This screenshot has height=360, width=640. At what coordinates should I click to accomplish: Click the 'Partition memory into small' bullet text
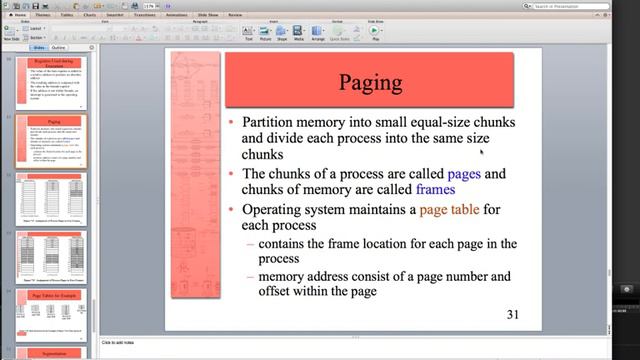point(378,138)
